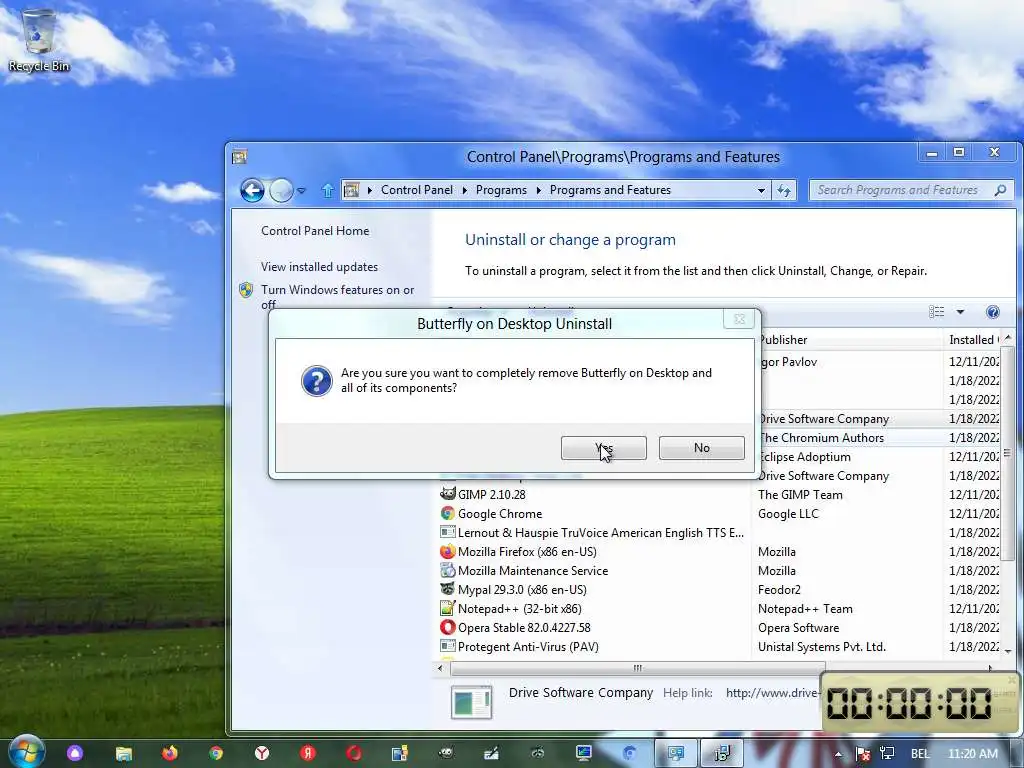Screen dimensions: 1024x768
Task: Sort by the Publisher column header
Action: coord(849,340)
